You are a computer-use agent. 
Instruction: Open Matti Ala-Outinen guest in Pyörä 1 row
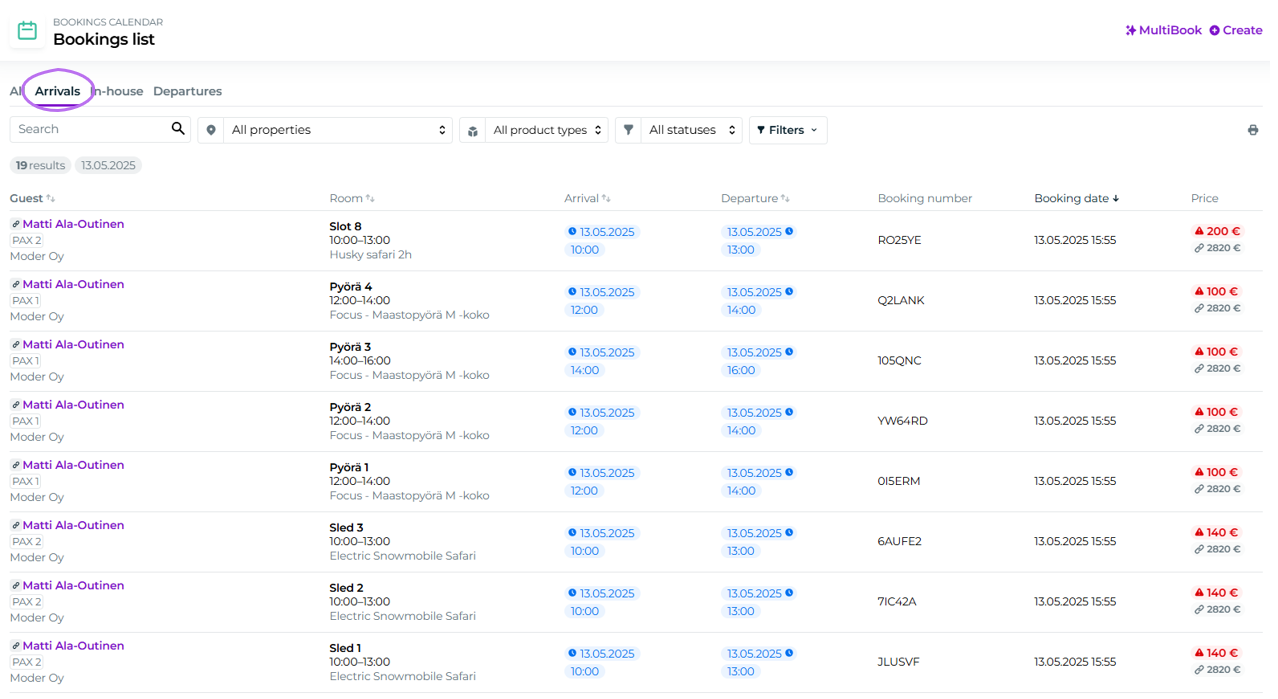(x=74, y=465)
